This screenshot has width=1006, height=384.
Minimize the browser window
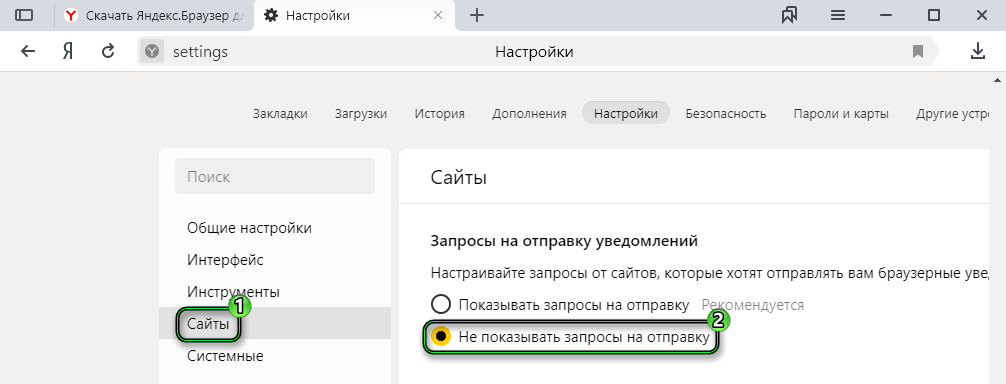[886, 15]
